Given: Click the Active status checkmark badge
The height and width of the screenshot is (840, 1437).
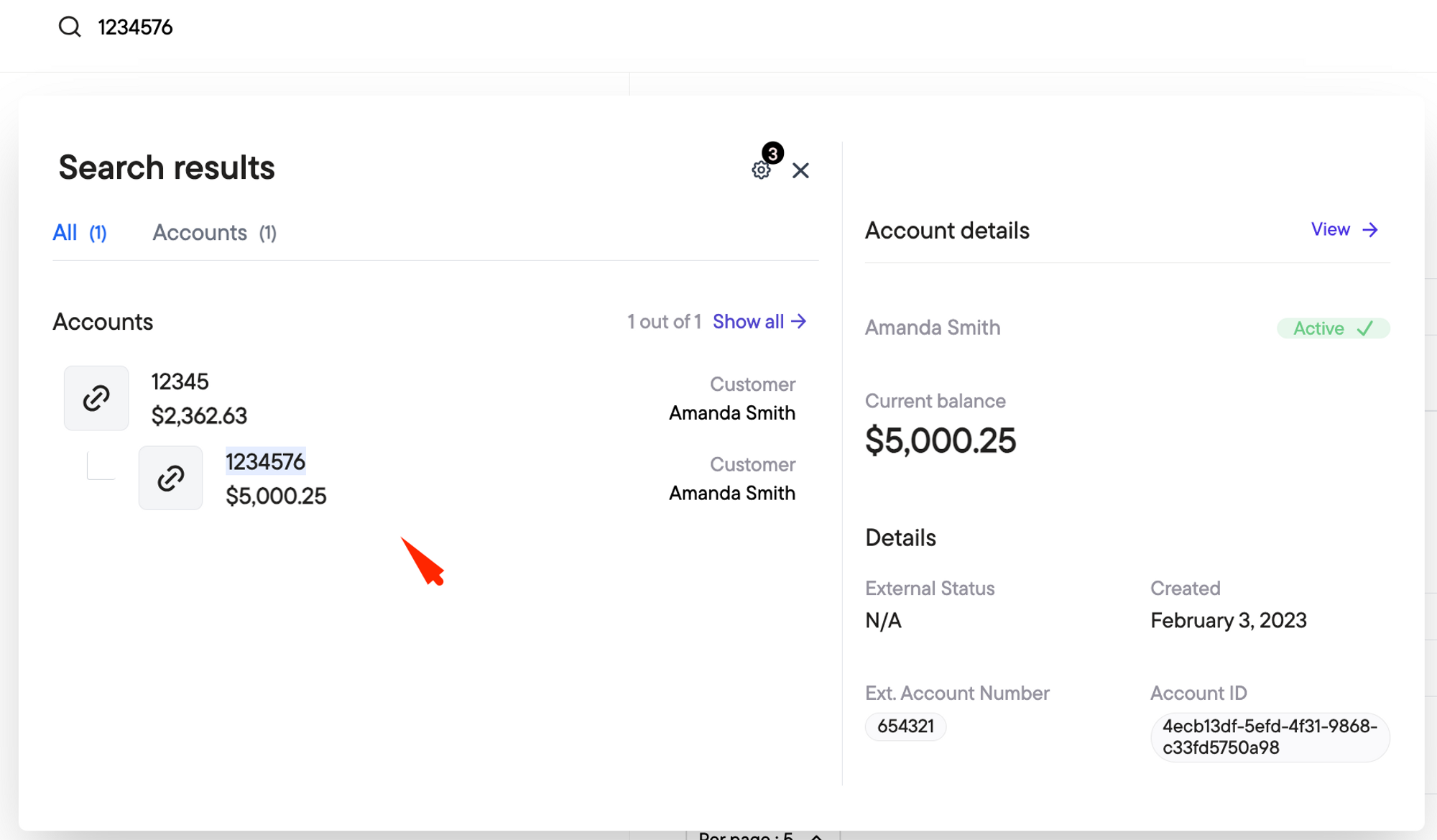Looking at the screenshot, I should 1333,328.
